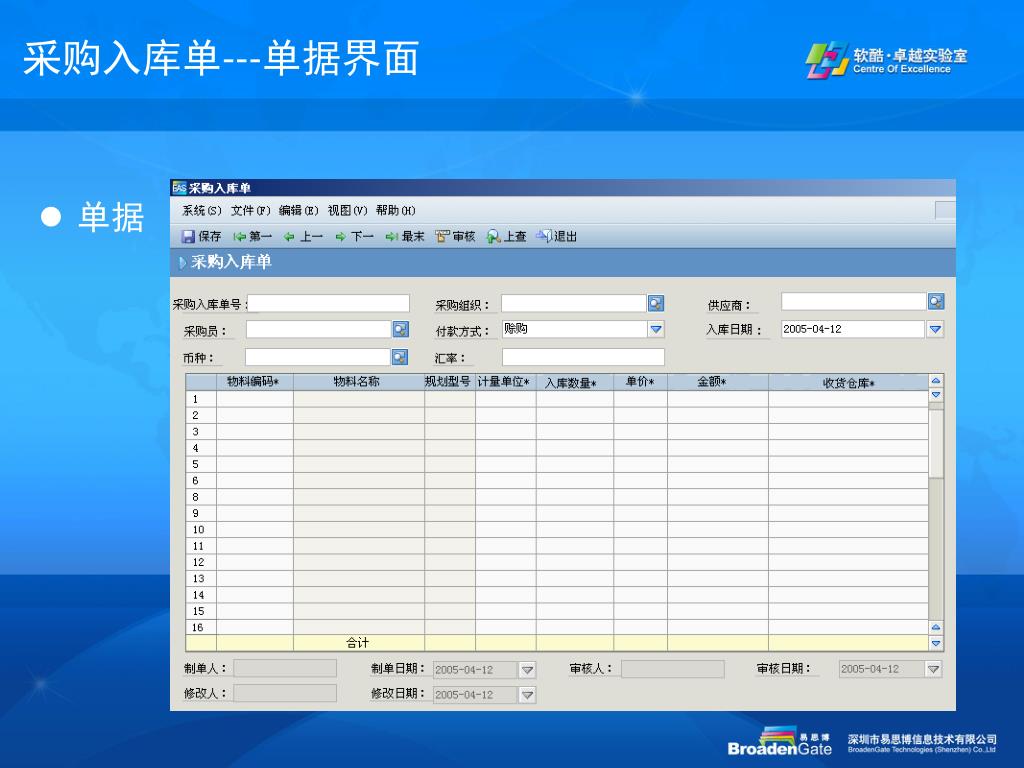Viewport: 1024px width, 768px height.
Task: Click the 入库日期 date field
Action: 853,330
